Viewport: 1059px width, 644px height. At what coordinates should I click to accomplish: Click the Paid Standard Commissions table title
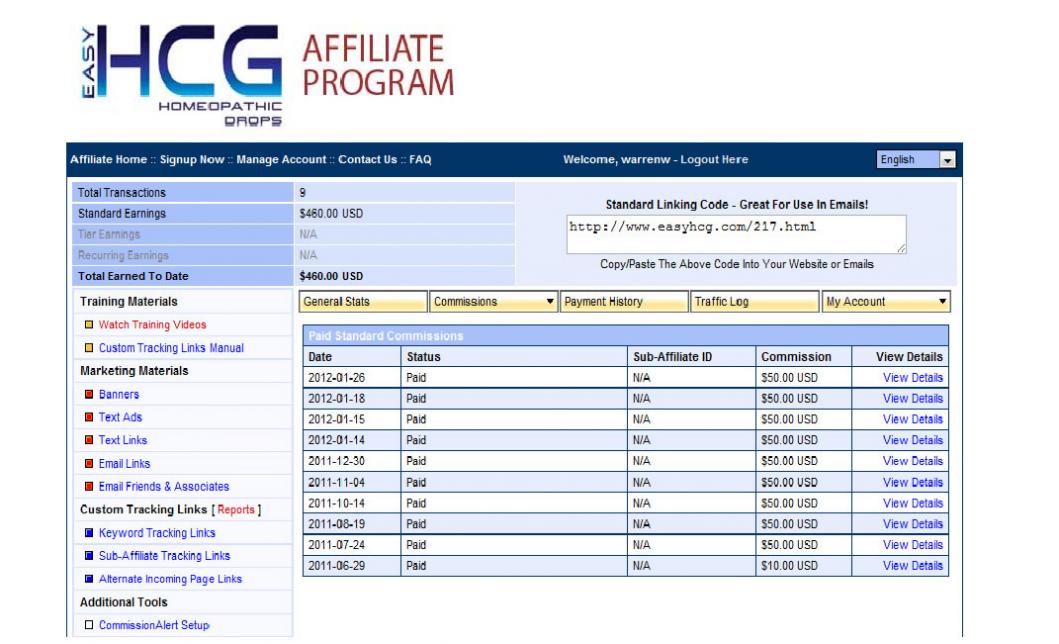(386, 336)
